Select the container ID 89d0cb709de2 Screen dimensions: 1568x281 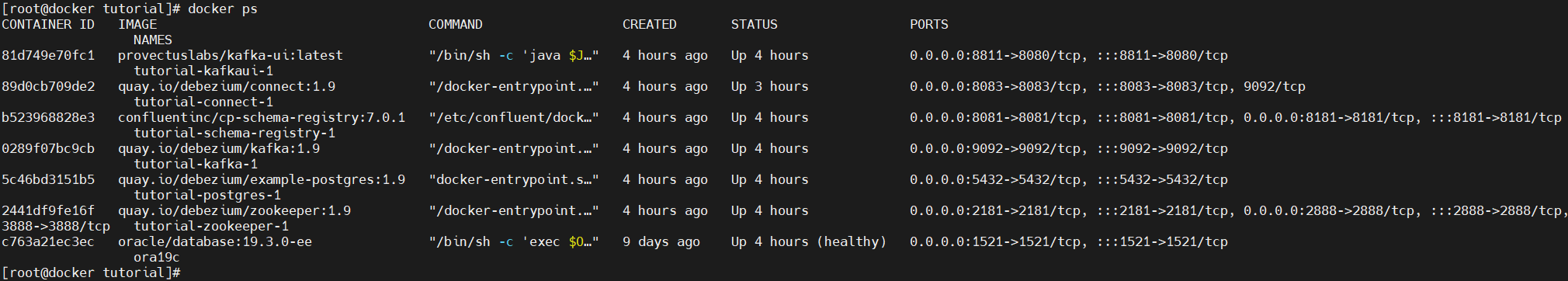click(x=48, y=87)
